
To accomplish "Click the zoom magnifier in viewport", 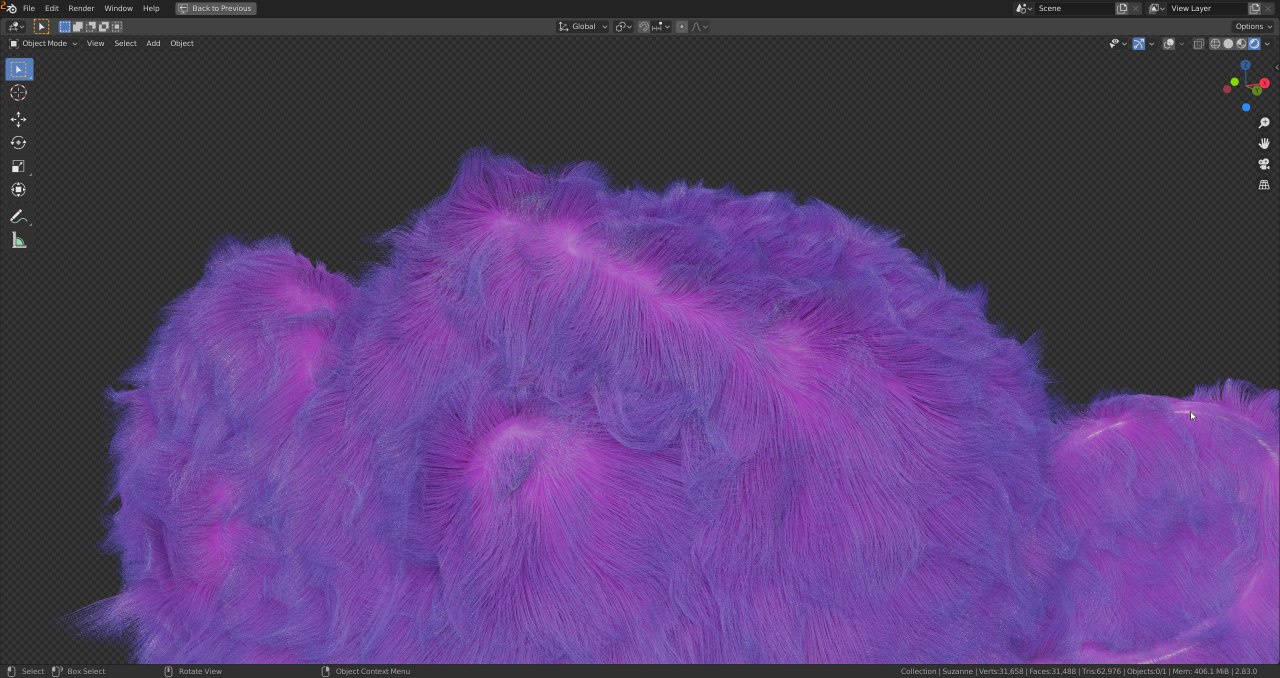I will pos(1264,123).
